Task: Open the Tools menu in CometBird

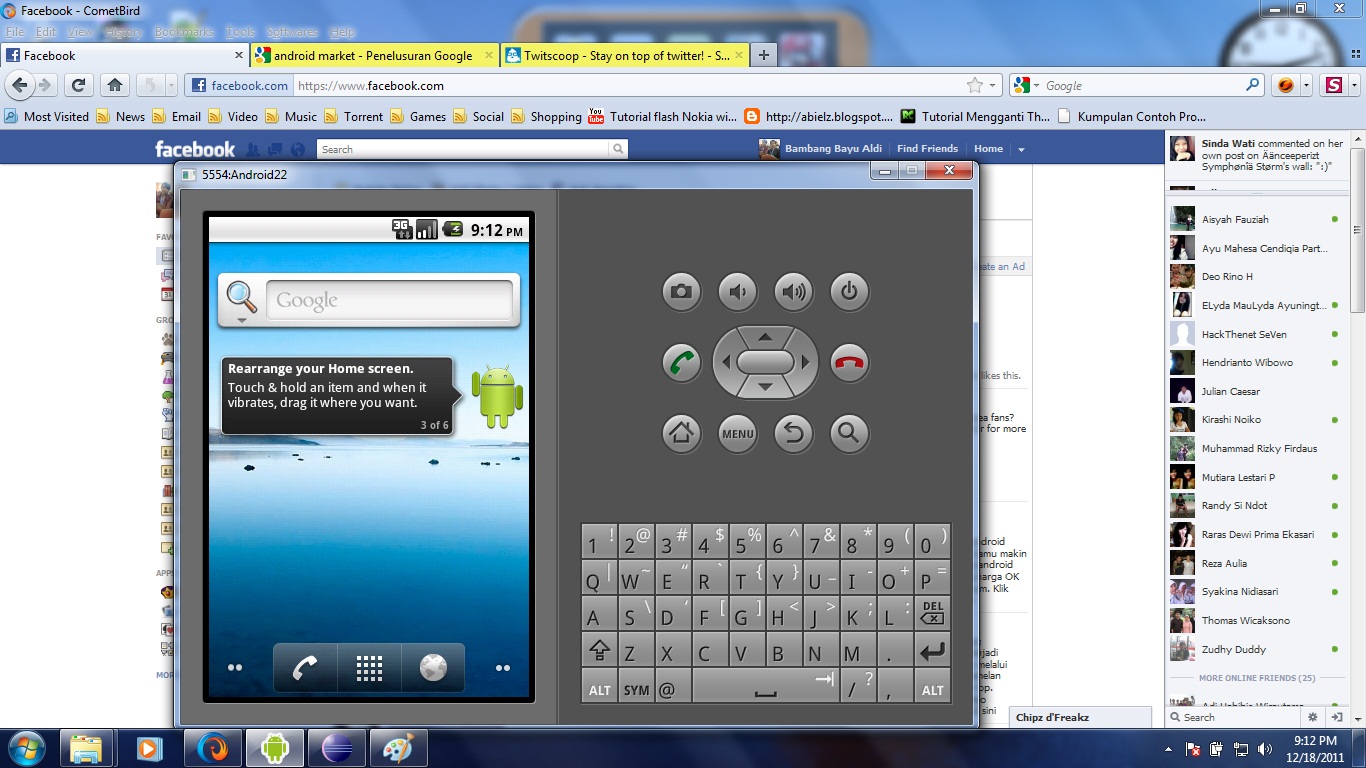Action: [240, 33]
